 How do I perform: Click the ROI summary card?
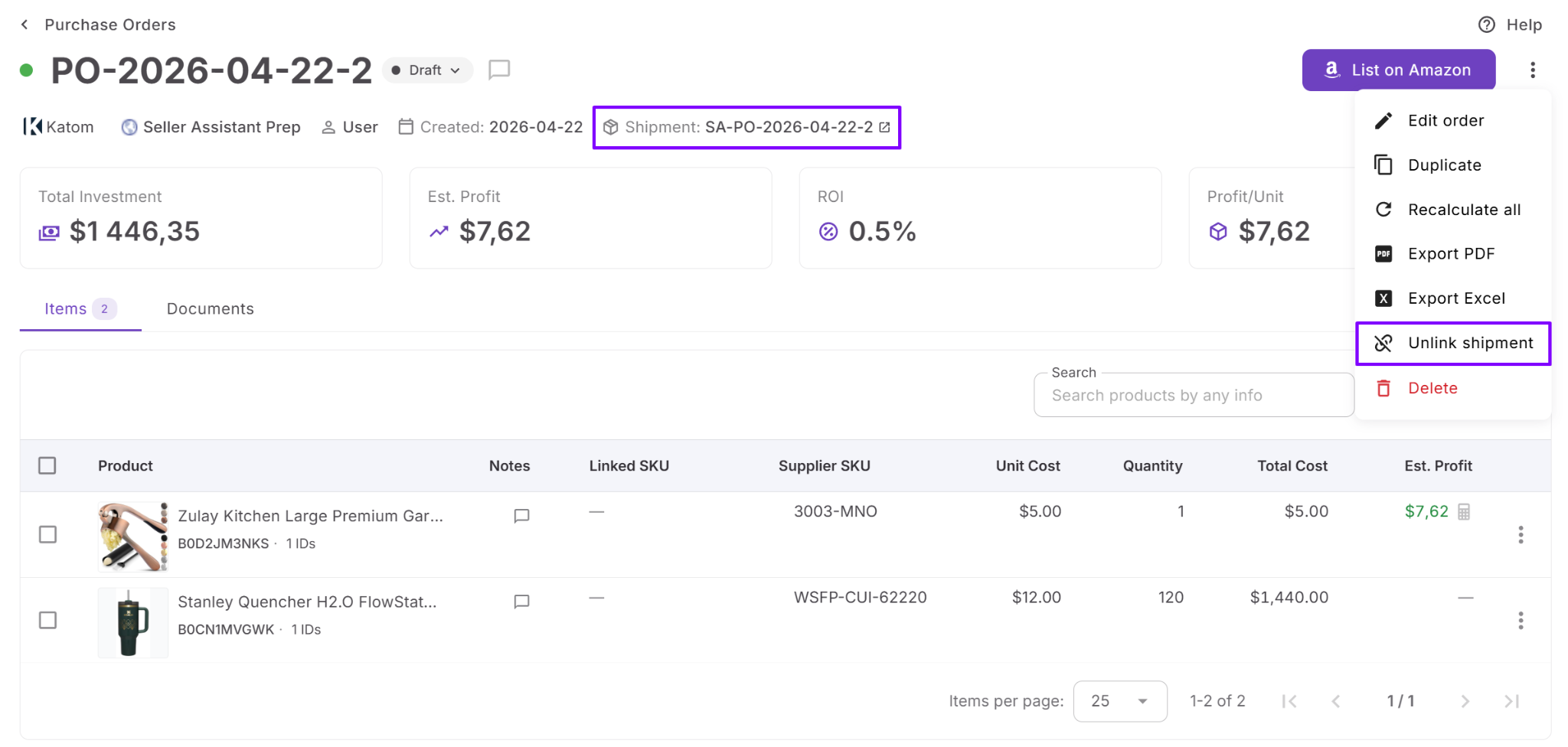click(x=980, y=218)
